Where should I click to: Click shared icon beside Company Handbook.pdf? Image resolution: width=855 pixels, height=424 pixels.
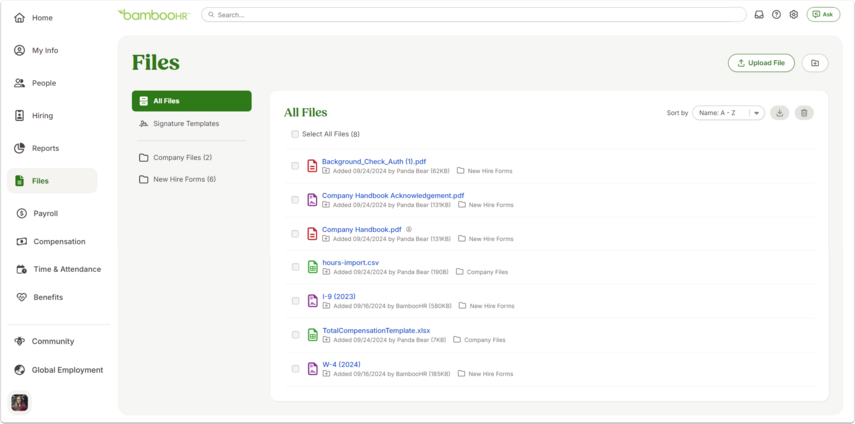pyautogui.click(x=409, y=229)
